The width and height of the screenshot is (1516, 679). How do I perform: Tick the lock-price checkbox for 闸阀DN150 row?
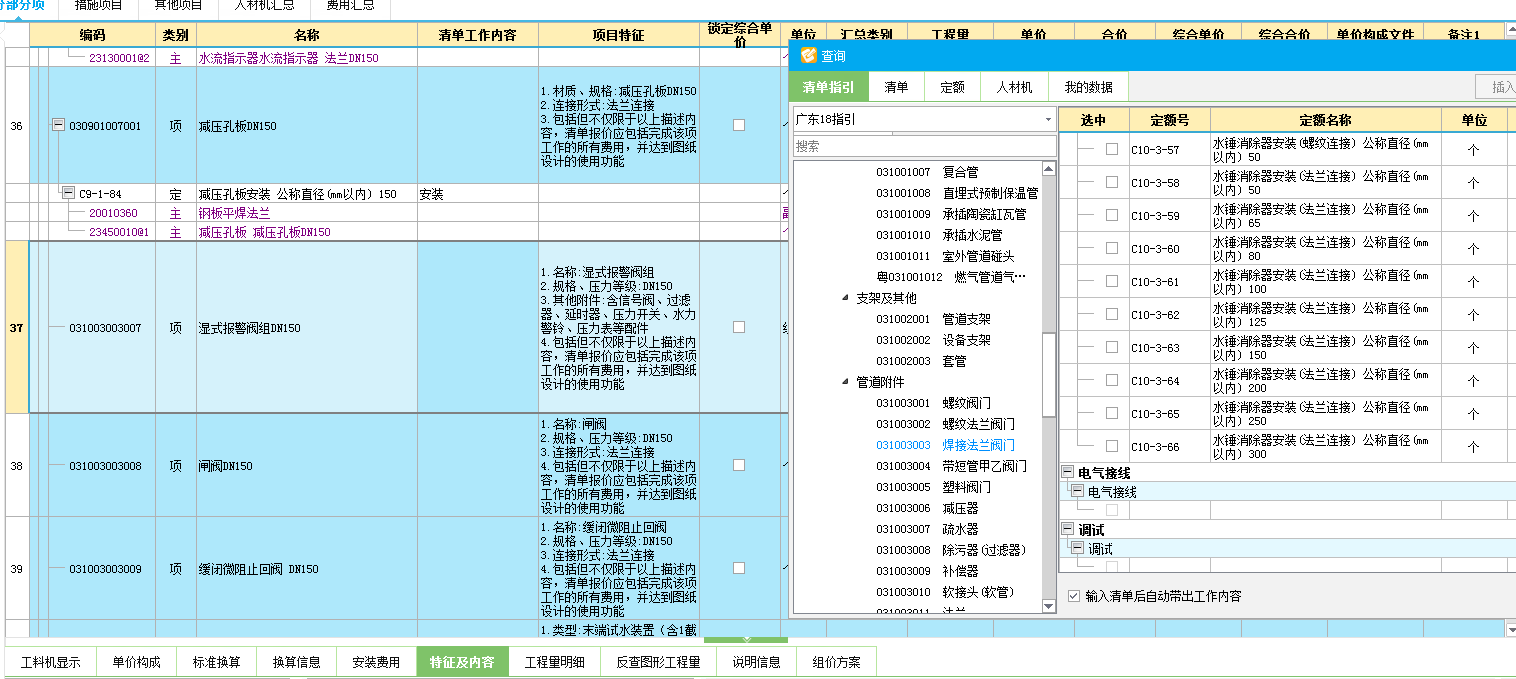pyautogui.click(x=739, y=465)
